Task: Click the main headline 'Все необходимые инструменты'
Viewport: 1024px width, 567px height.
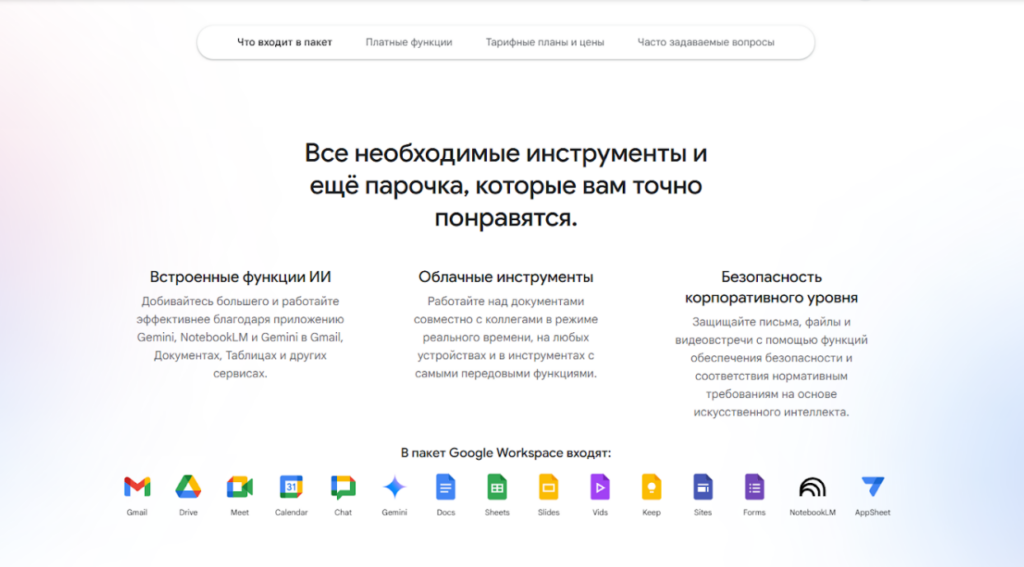Action: pos(505,186)
